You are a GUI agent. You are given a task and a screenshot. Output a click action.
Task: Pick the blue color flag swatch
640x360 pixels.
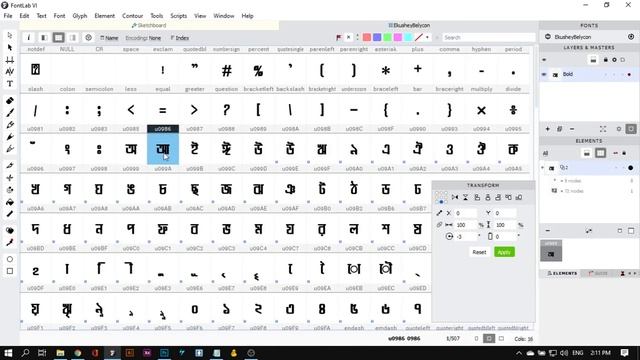tap(377, 38)
